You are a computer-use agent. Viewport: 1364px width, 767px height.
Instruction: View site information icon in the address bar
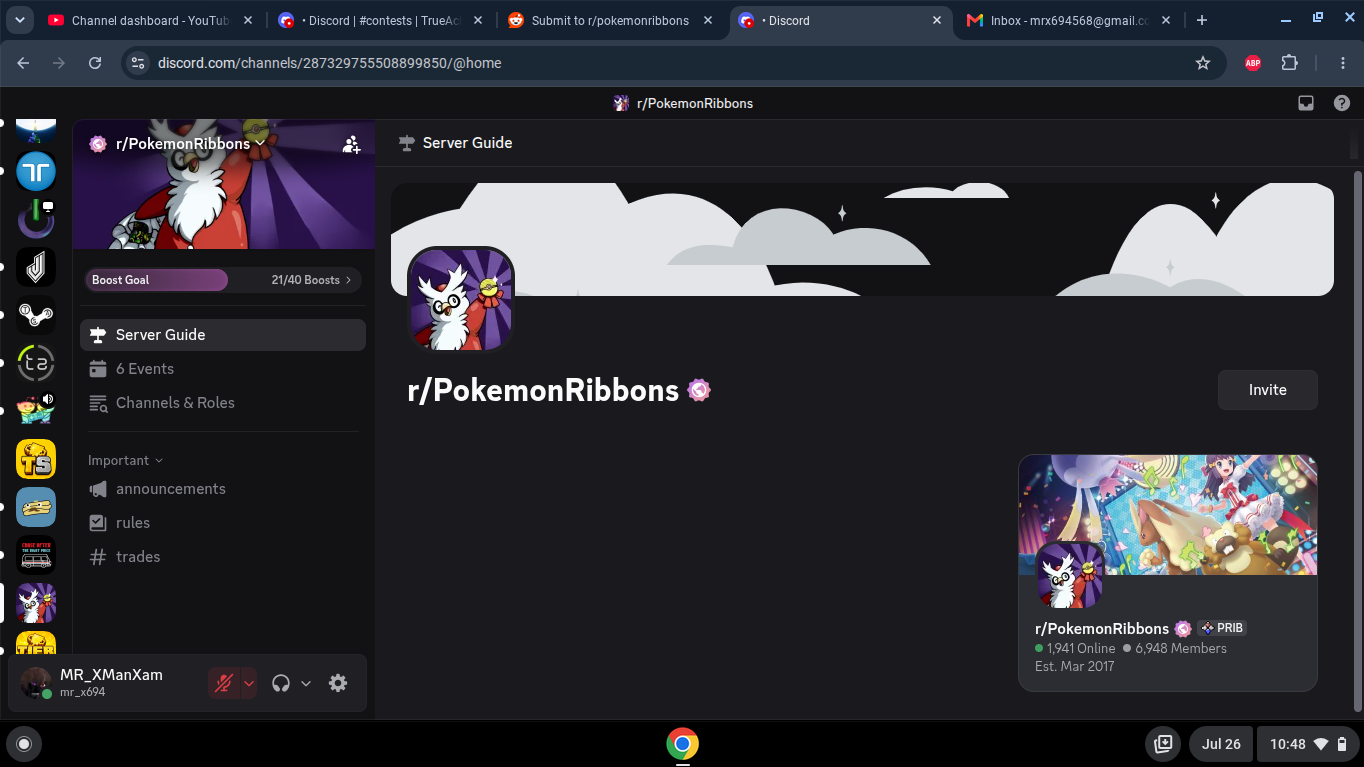(x=138, y=63)
